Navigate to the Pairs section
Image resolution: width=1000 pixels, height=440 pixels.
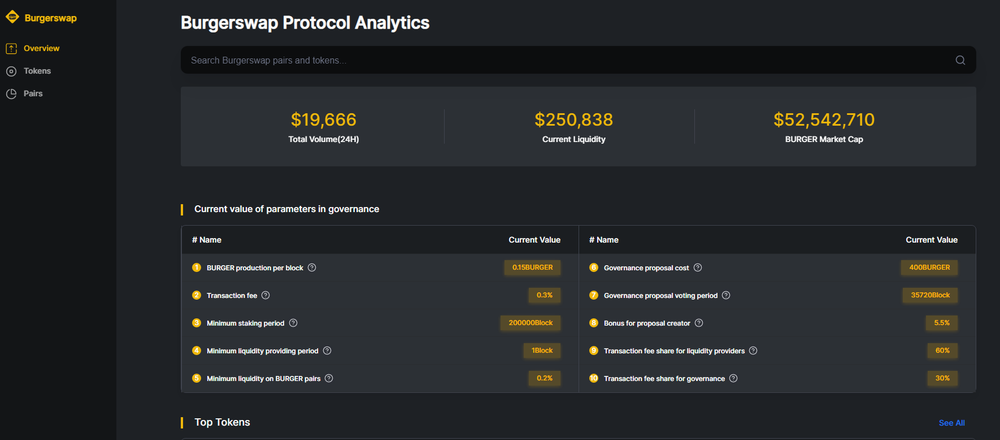[x=33, y=94]
